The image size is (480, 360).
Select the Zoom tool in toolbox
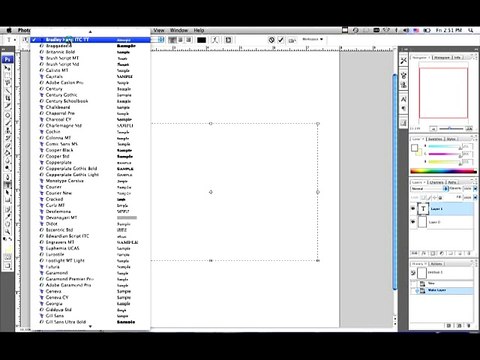pyautogui.click(x=7, y=232)
